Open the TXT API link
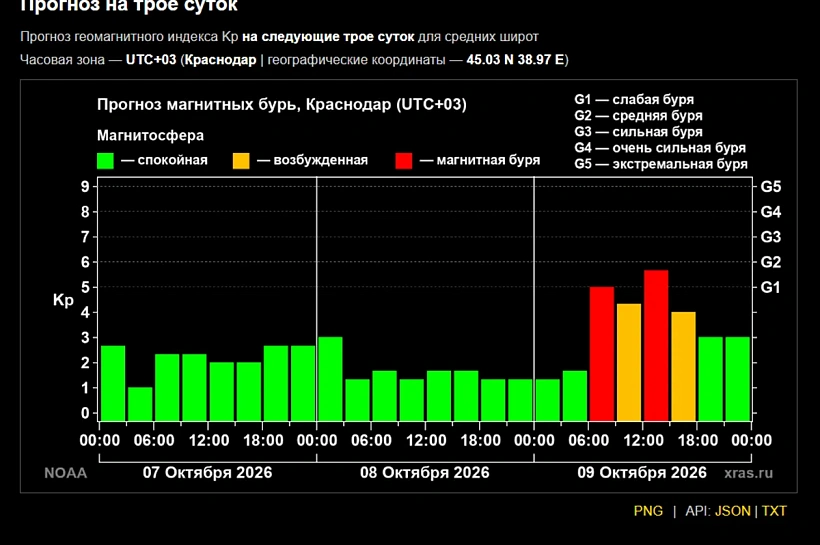This screenshot has width=820, height=545. [774, 511]
